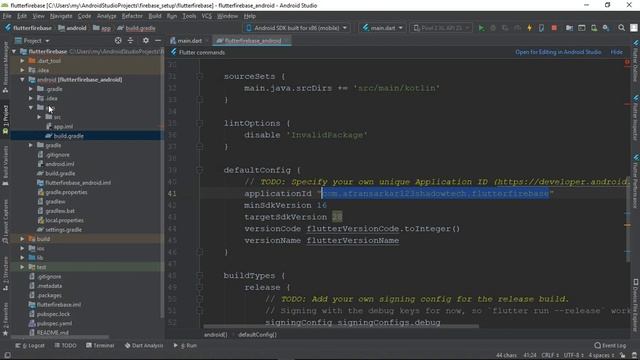Image resolution: width=640 pixels, height=360 pixels.
Task: Expand the lib folder arrow in tree
Action: click(x=22, y=258)
